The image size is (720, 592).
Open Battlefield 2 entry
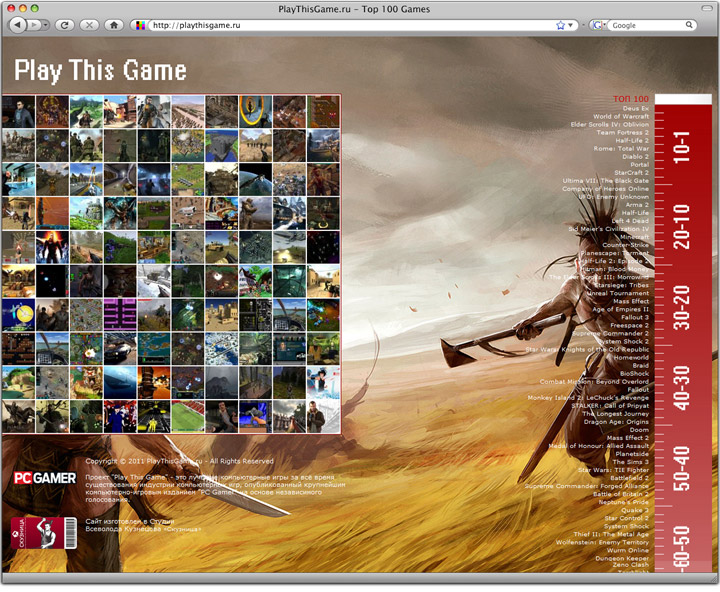630,478
